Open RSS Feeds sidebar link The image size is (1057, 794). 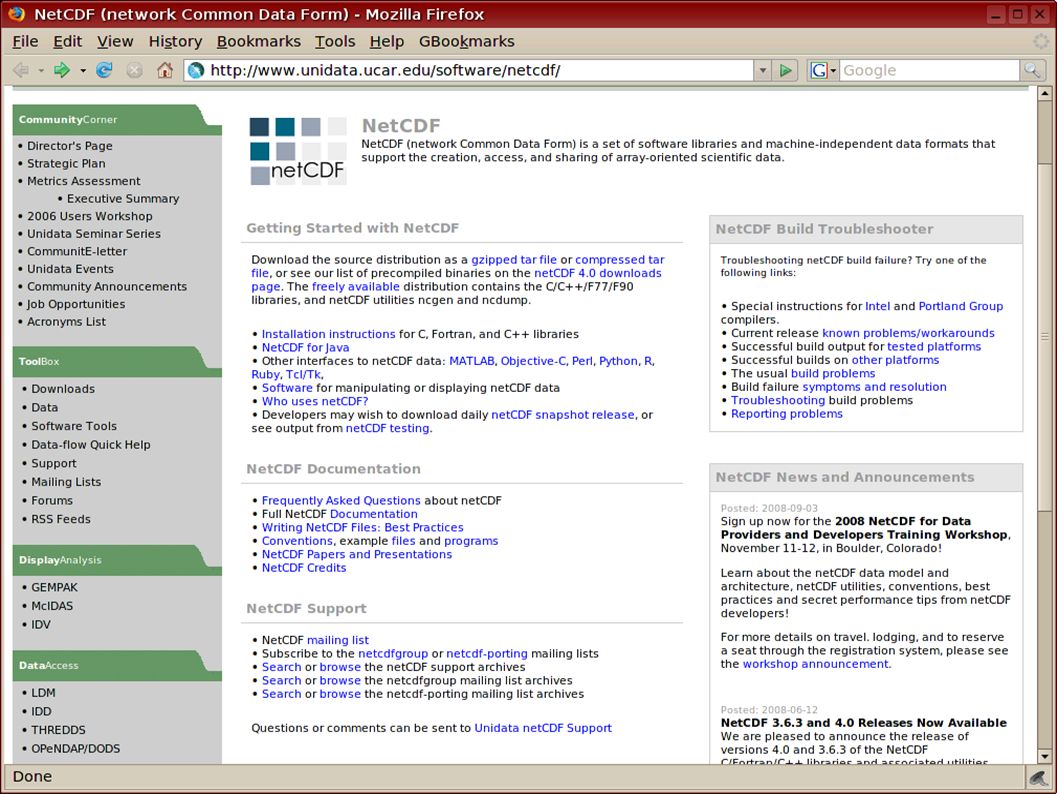61,519
